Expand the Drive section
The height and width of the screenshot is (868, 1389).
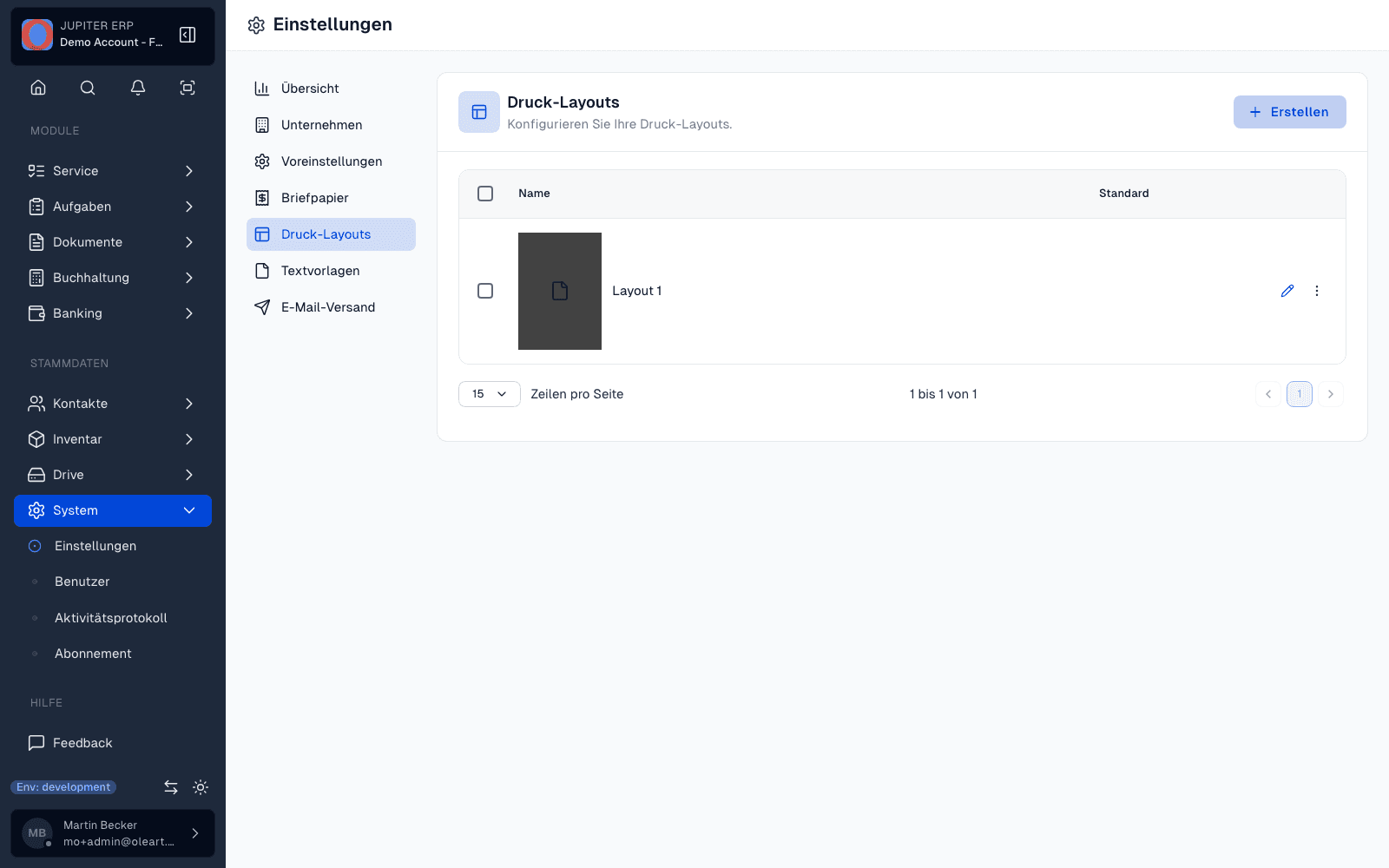[113, 475]
